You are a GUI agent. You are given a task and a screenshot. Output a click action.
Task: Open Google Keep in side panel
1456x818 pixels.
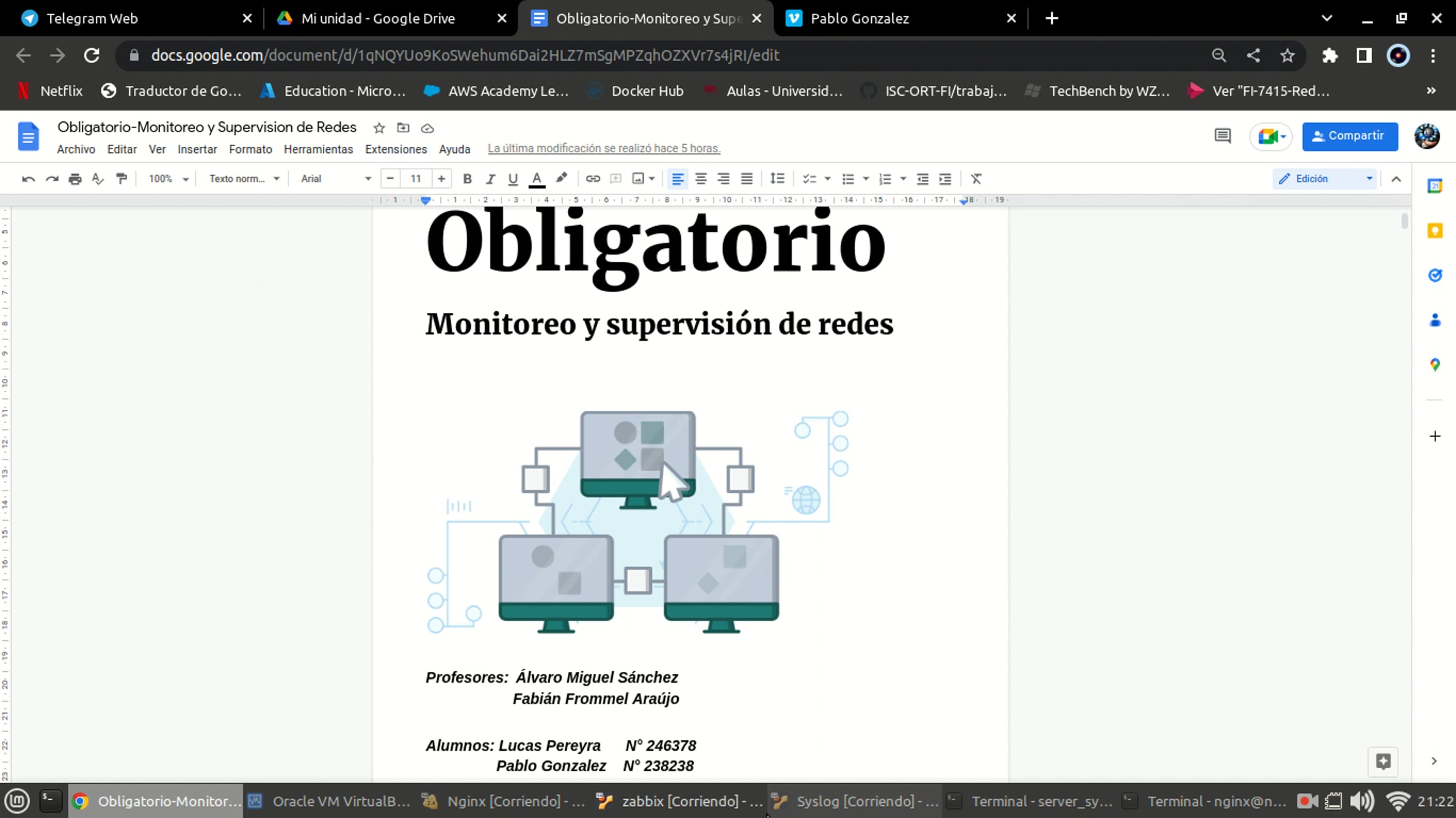(x=1435, y=231)
